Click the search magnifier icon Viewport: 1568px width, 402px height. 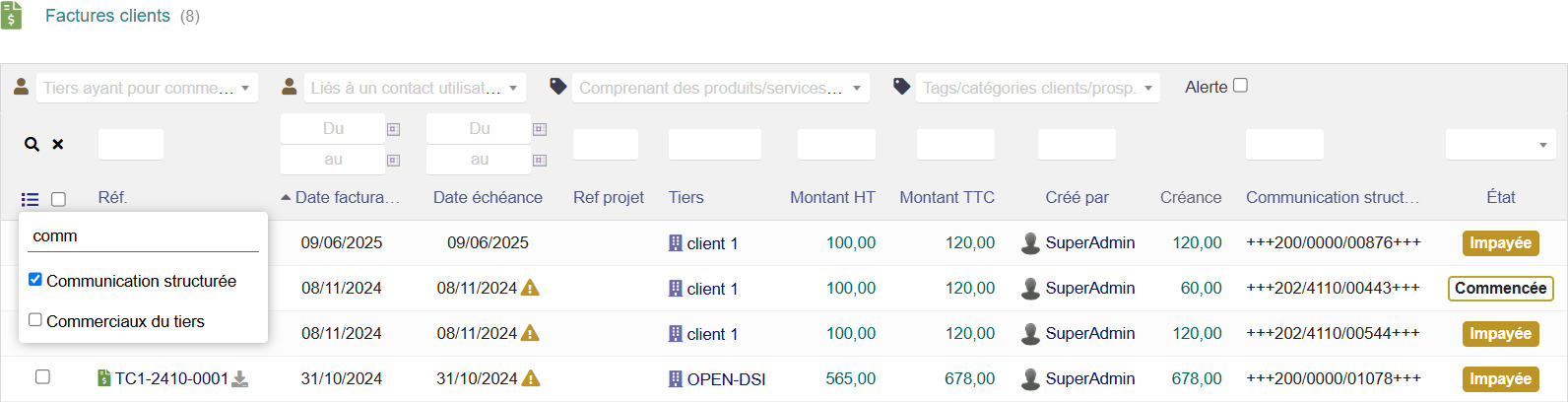point(32,145)
